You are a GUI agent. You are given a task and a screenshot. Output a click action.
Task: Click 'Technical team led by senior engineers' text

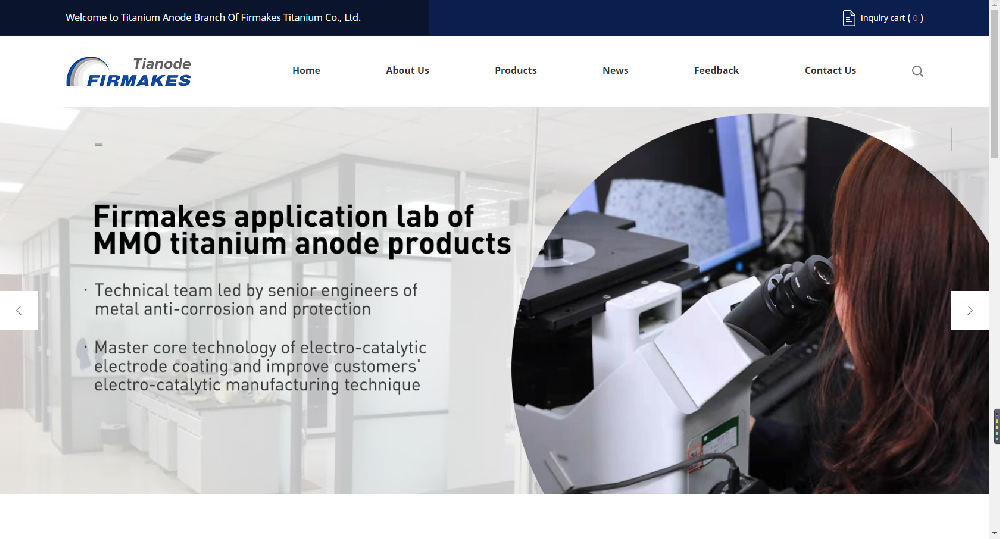[x=256, y=299]
